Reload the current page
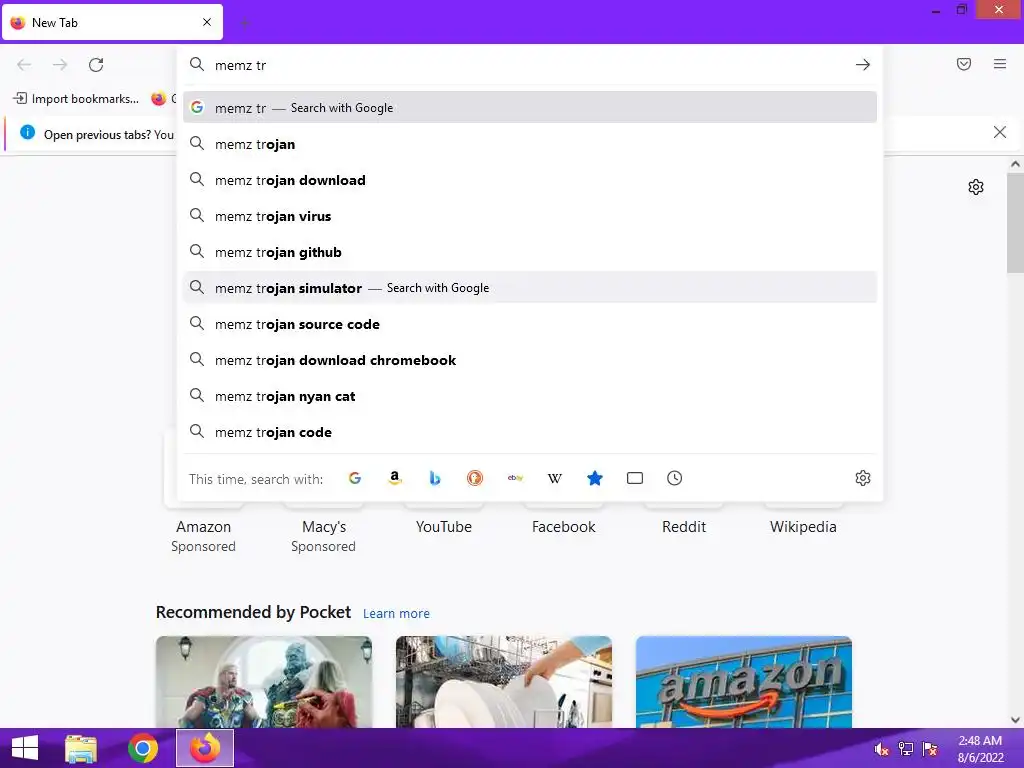 coord(96,65)
